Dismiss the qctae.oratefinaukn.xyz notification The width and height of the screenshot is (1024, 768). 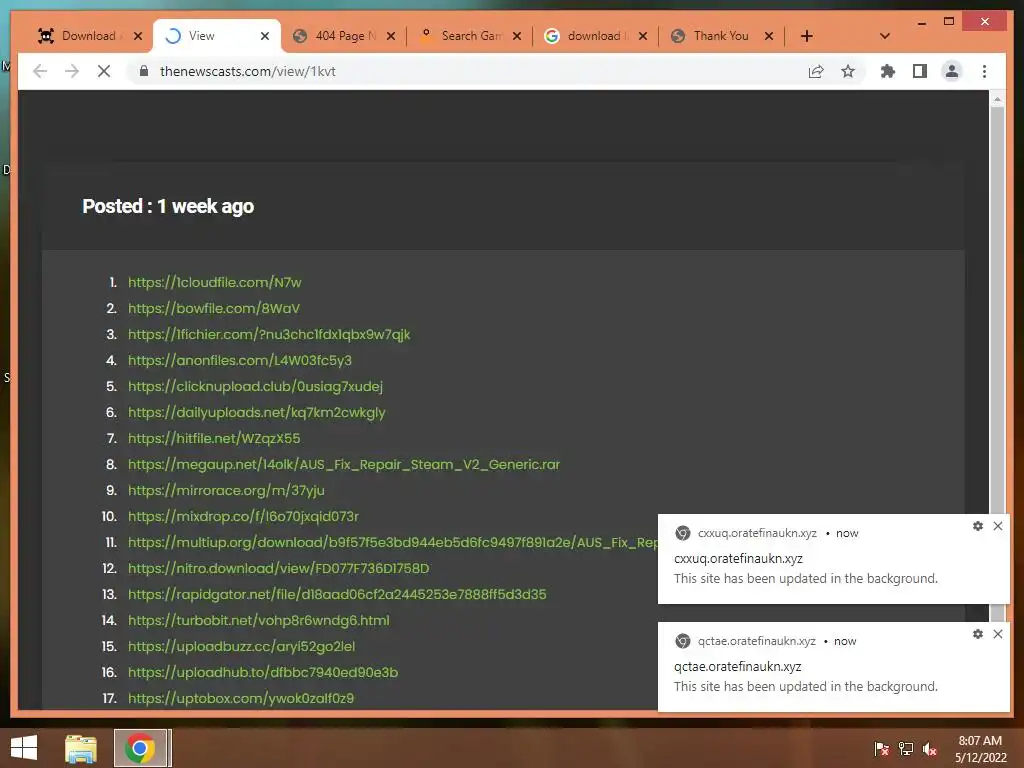998,634
